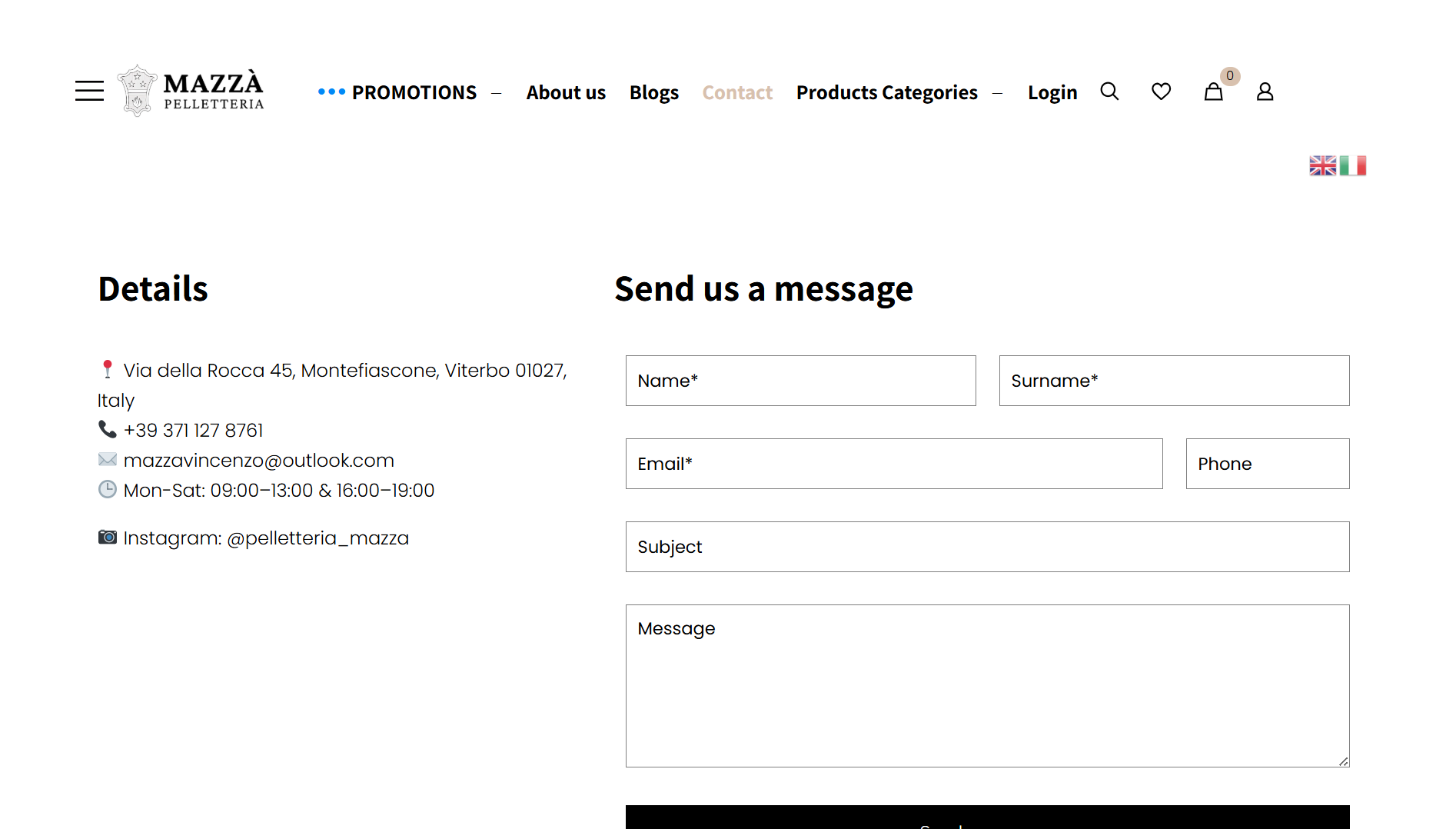This screenshot has height=829, width=1456.
Task: Click into the Email field
Action: coord(893,464)
